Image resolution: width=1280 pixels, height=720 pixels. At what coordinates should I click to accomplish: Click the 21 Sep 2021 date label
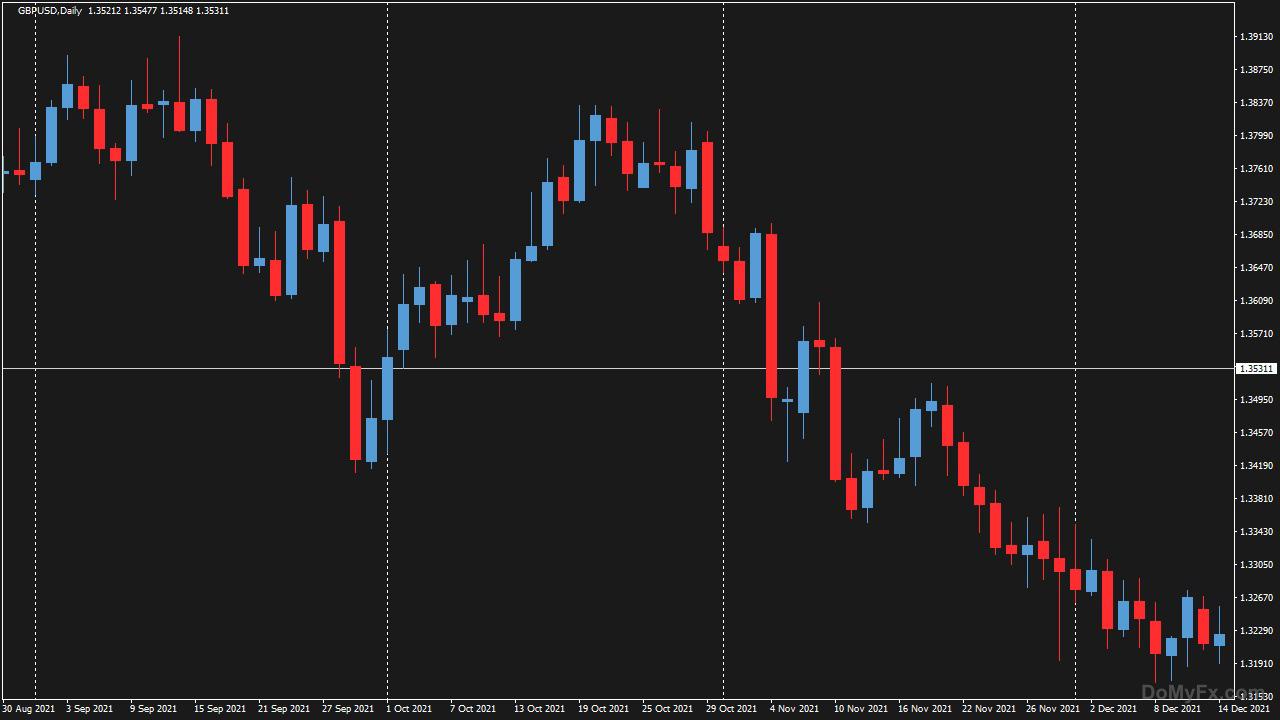pos(283,709)
